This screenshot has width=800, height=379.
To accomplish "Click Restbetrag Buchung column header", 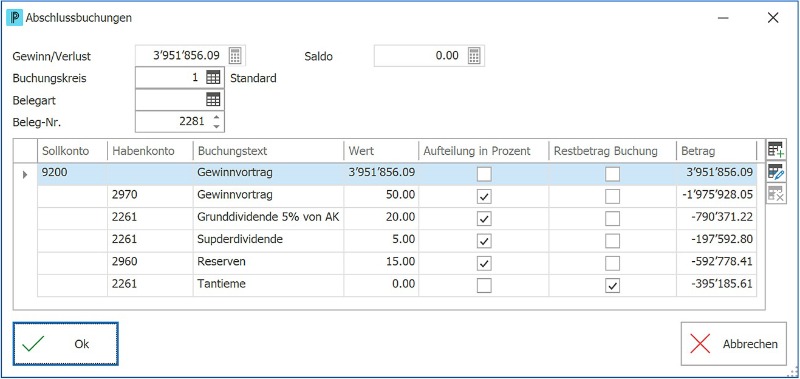I will (613, 151).
